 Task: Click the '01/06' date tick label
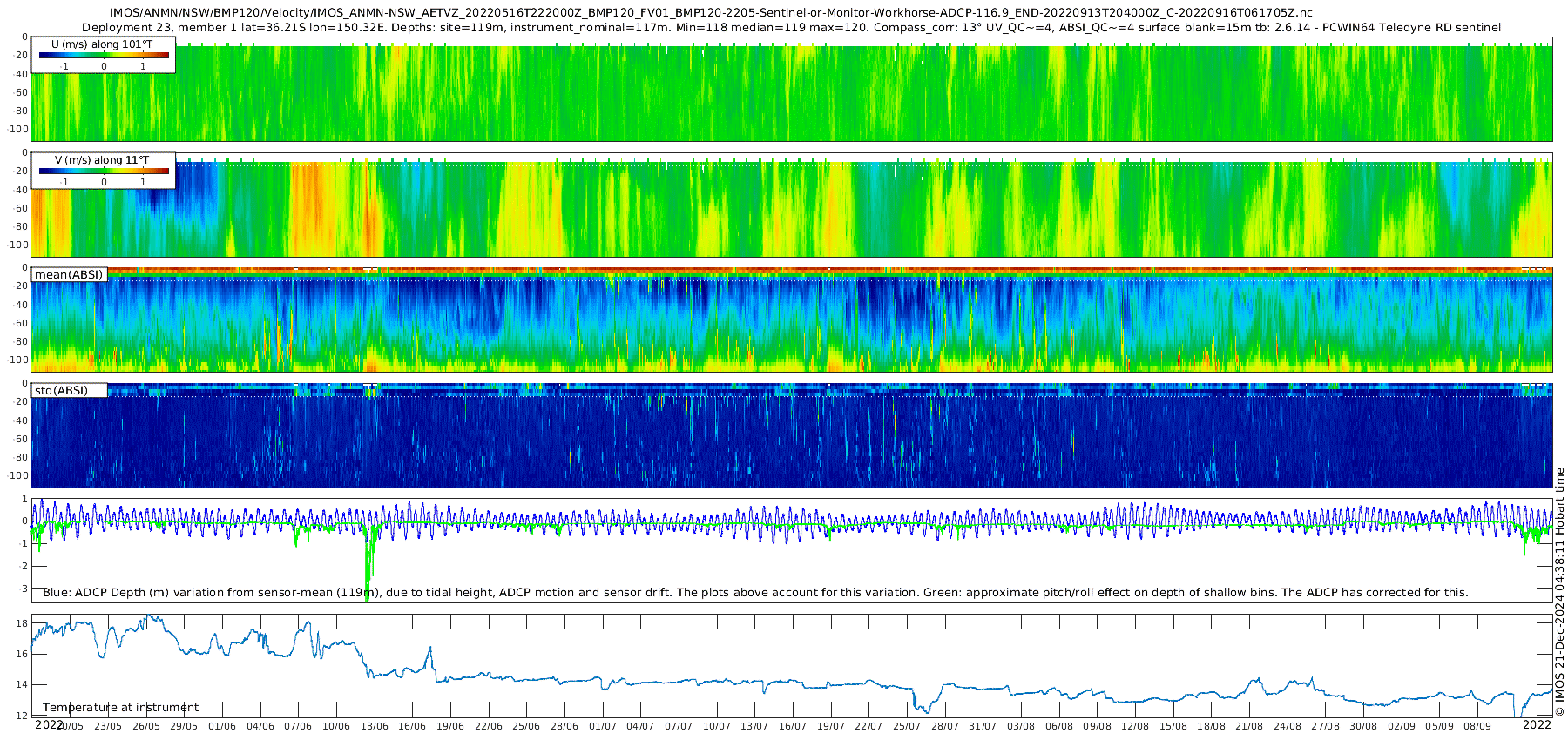point(222,726)
